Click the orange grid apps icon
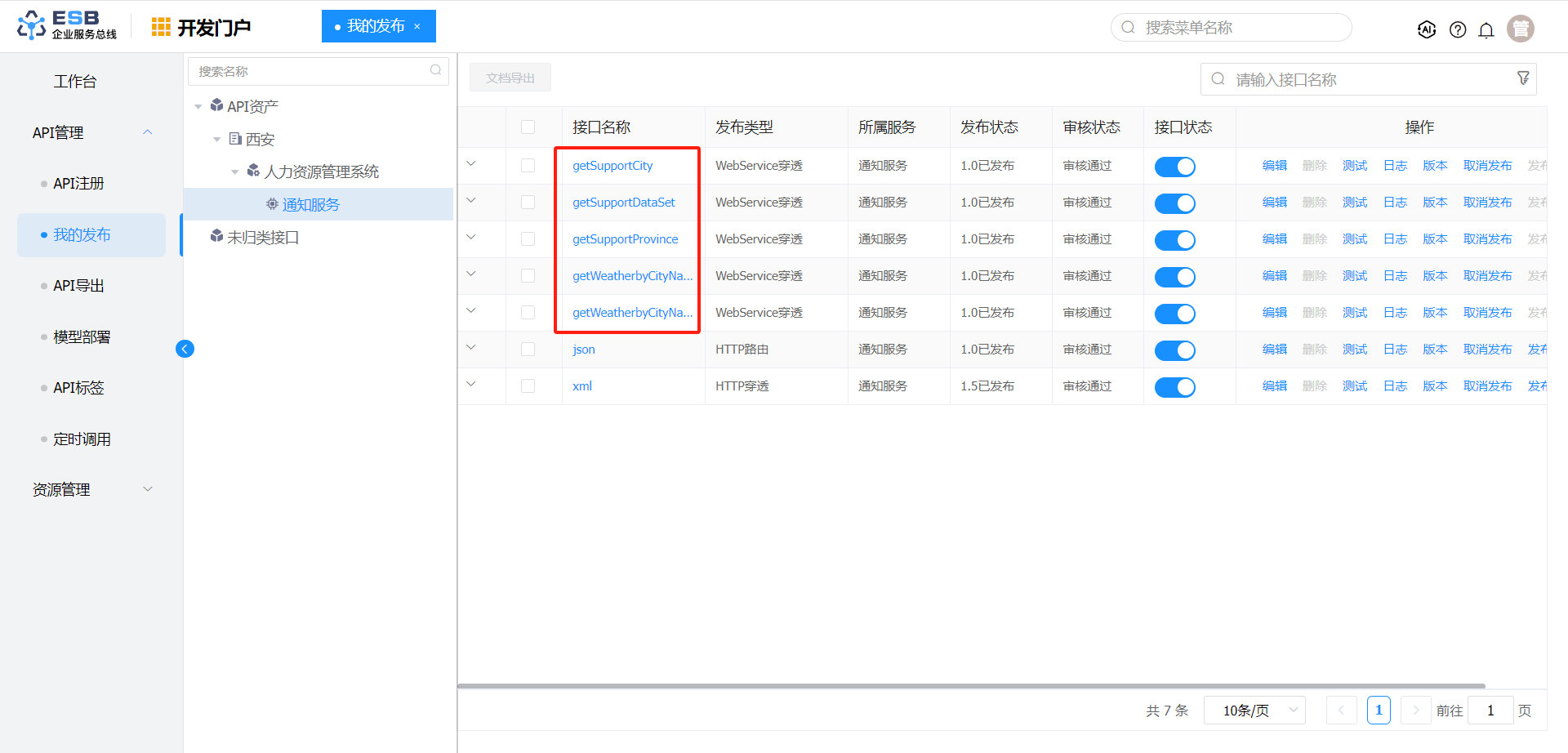The image size is (1568, 753). click(x=161, y=27)
